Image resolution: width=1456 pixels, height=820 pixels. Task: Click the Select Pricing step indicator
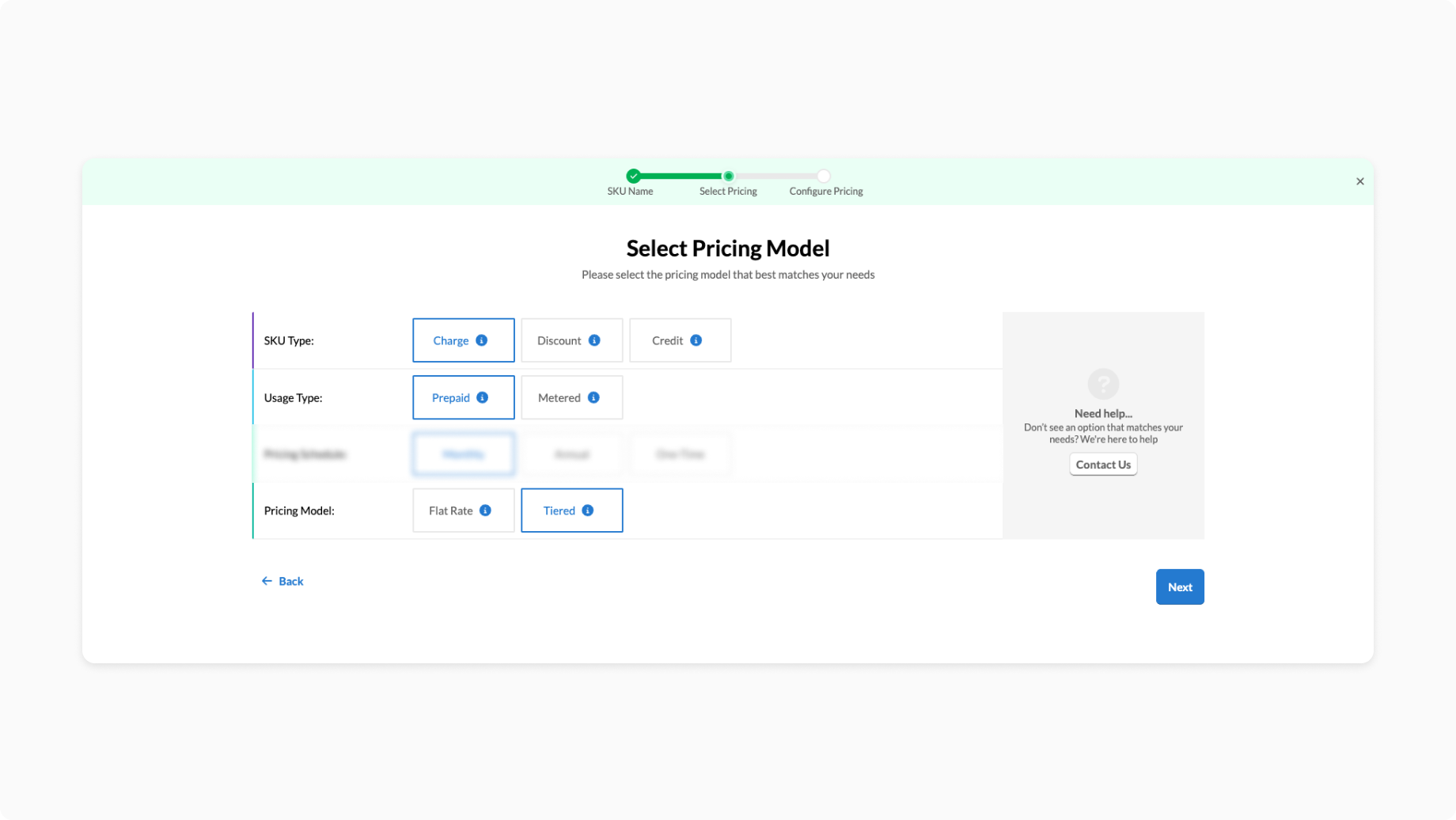pyautogui.click(x=728, y=177)
